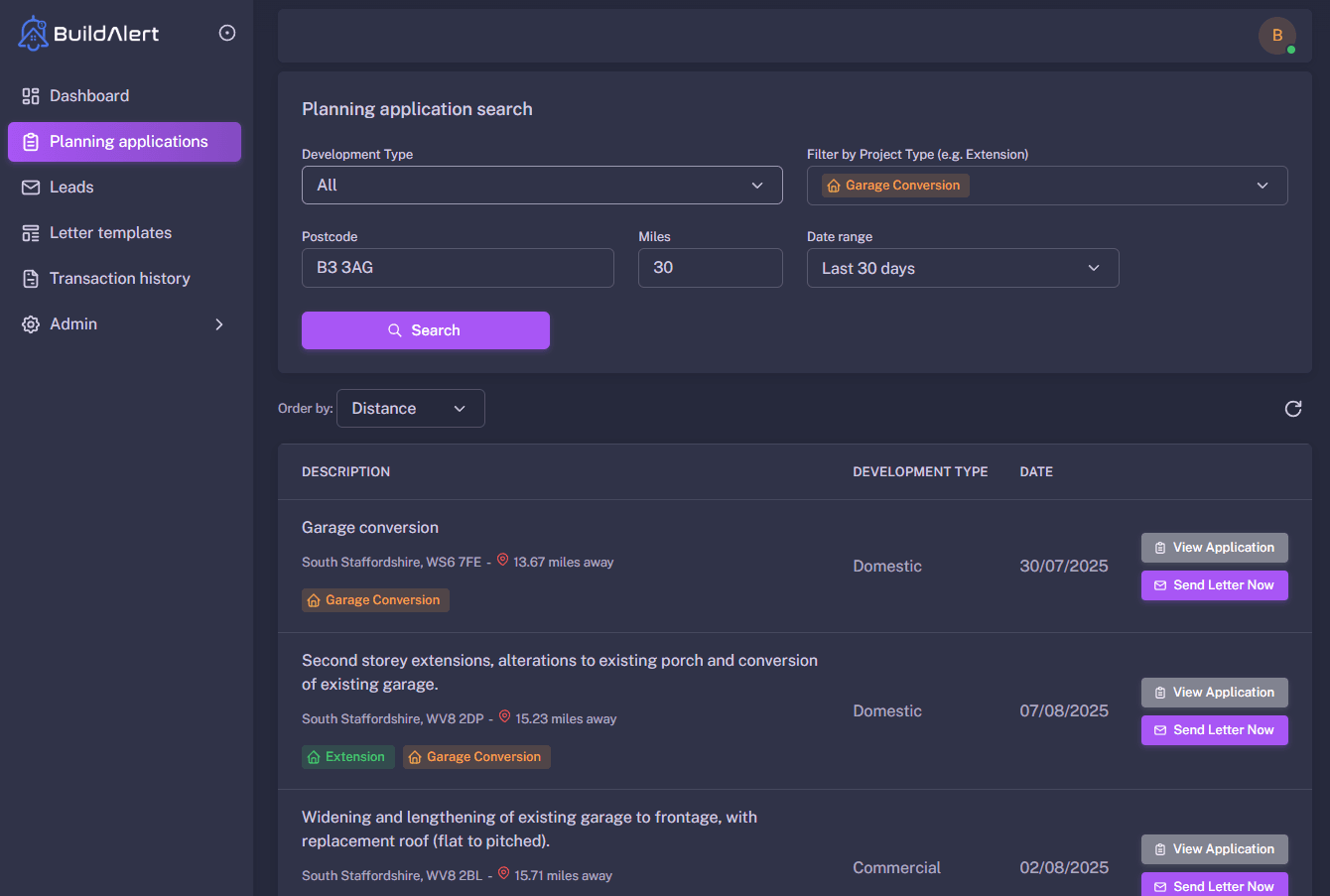This screenshot has width=1330, height=896.
Task: Open the user avatar B menu
Action: tap(1276, 36)
